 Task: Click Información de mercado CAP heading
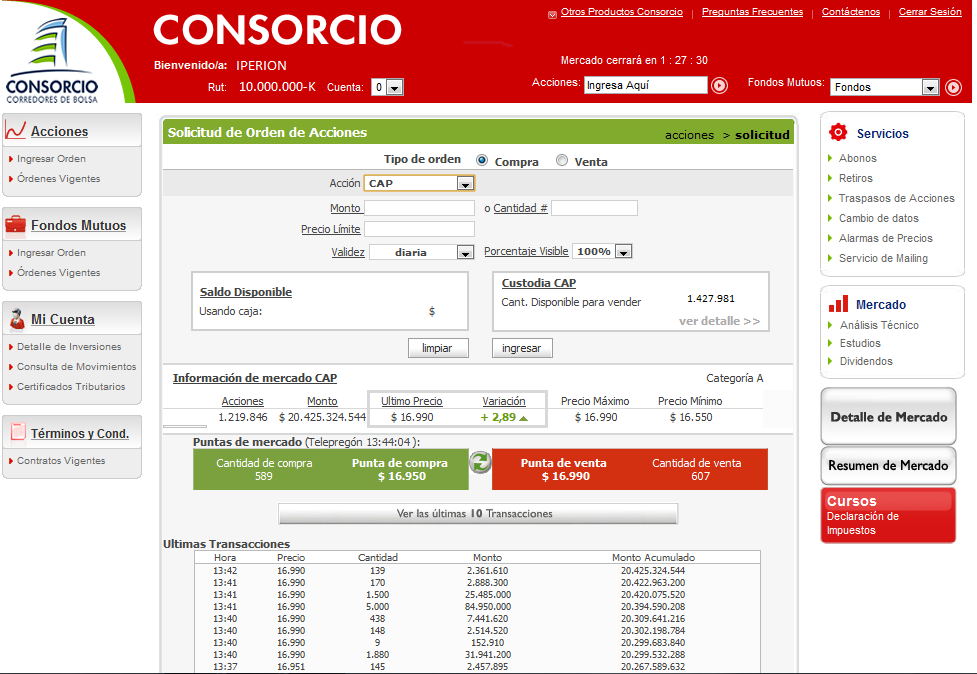[x=255, y=378]
